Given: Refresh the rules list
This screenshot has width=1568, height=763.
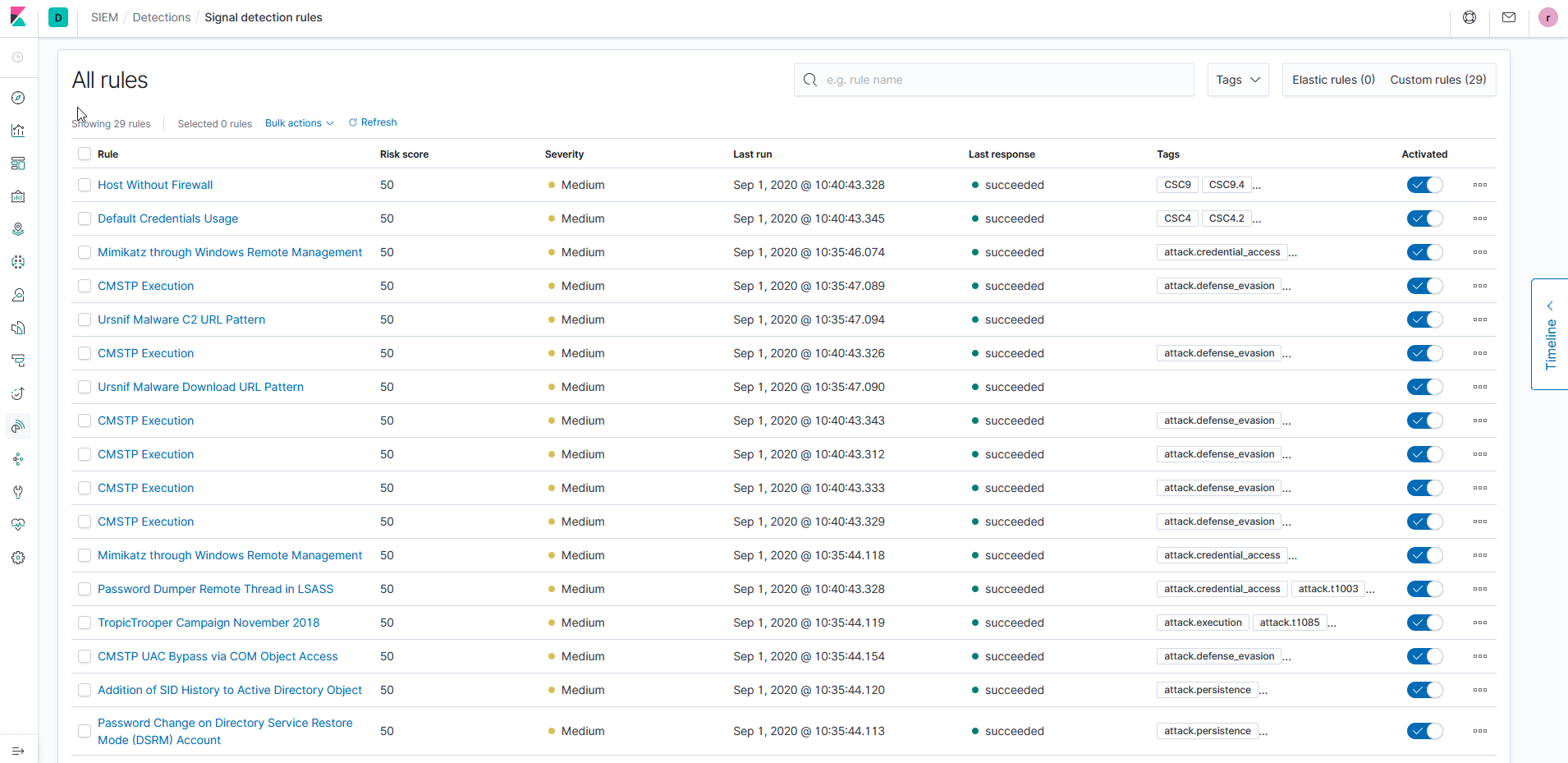Looking at the screenshot, I should pos(373,122).
